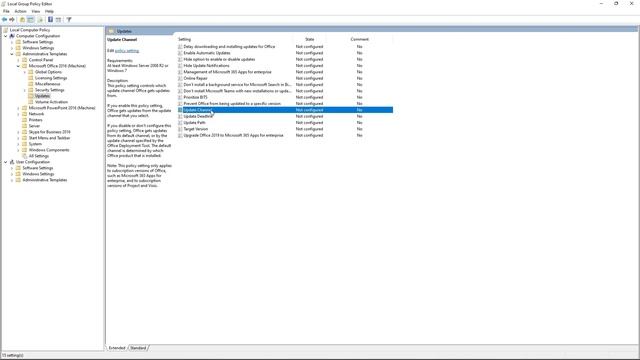Click the All Settings node icon
640x360 pixels.
point(24,156)
